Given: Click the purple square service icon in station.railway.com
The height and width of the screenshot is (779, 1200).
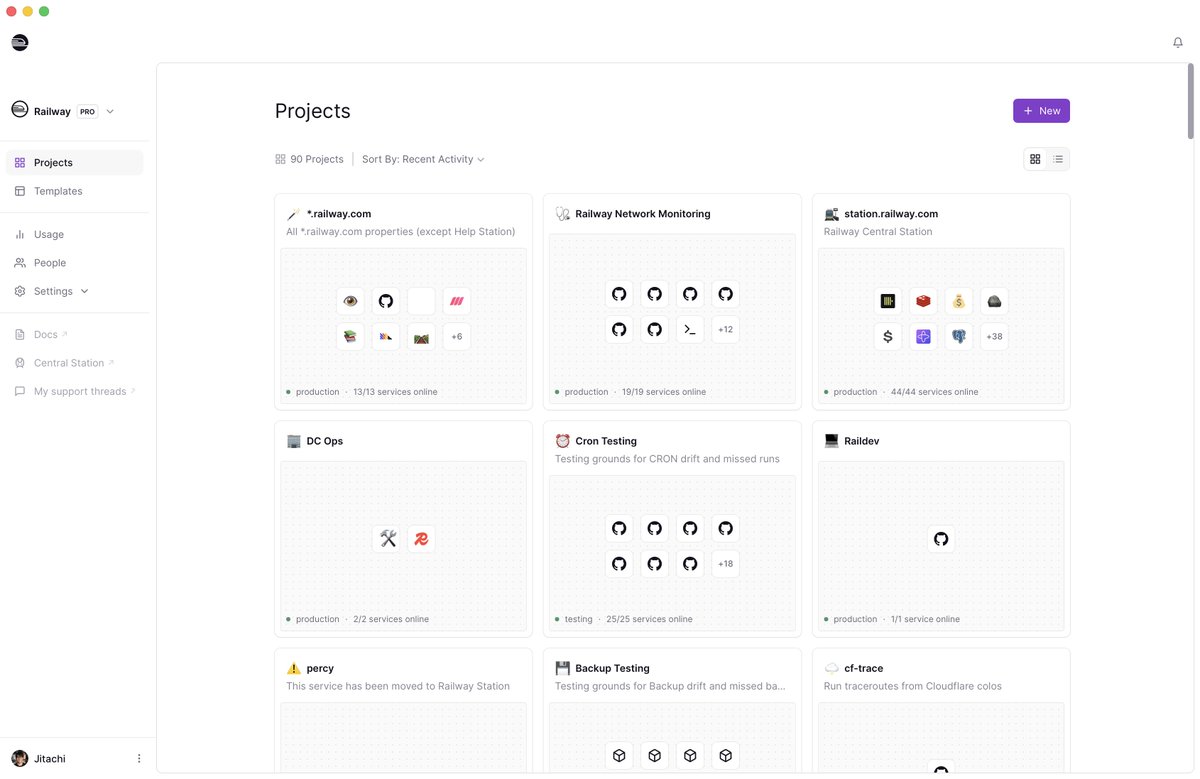Looking at the screenshot, I should pos(923,337).
